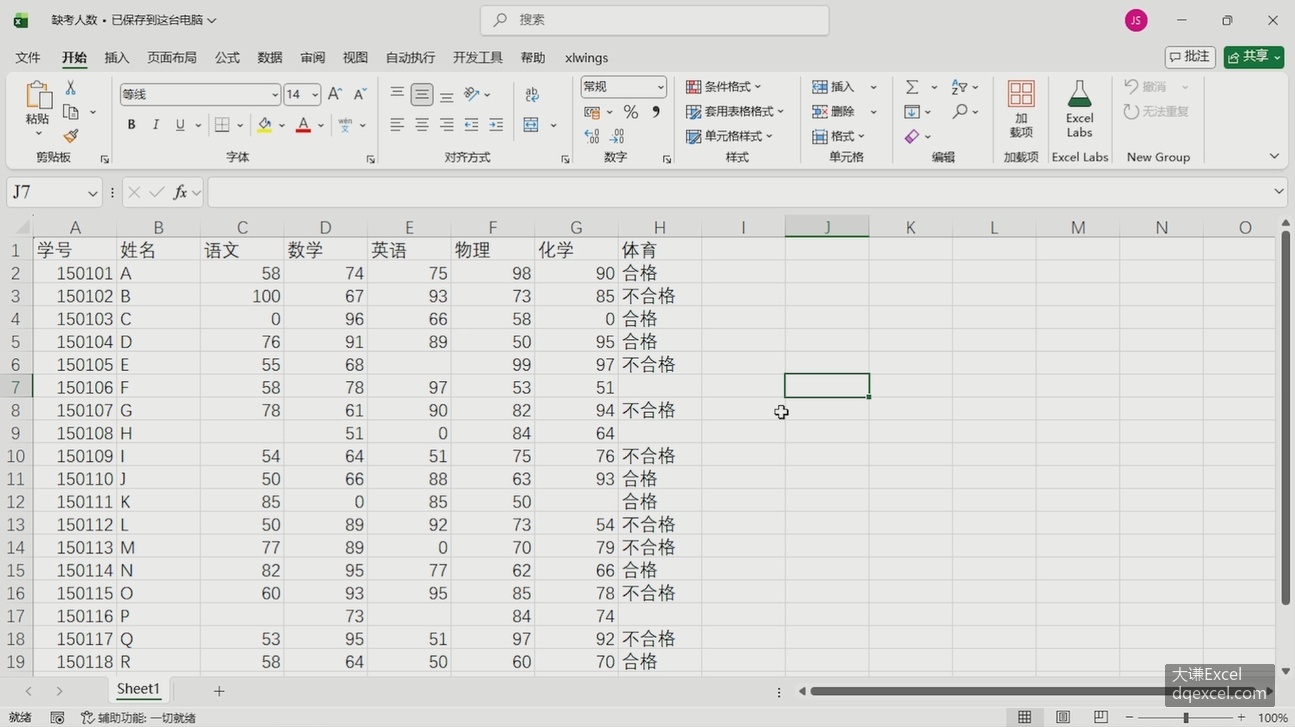Screen dimensions: 1295x727
Task: Toggle Bold formatting
Action: pos(131,125)
